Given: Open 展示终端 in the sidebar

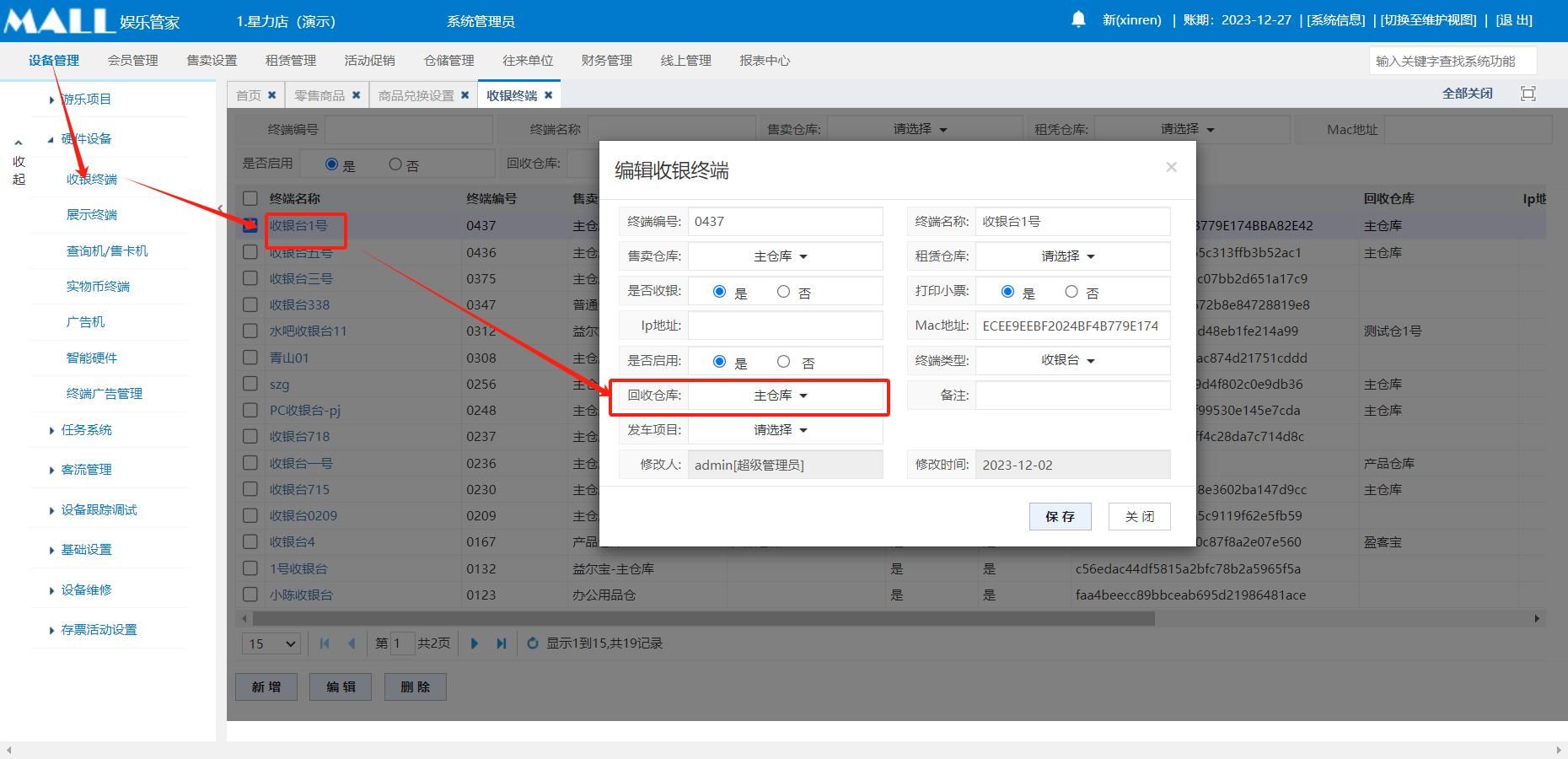Looking at the screenshot, I should (92, 215).
